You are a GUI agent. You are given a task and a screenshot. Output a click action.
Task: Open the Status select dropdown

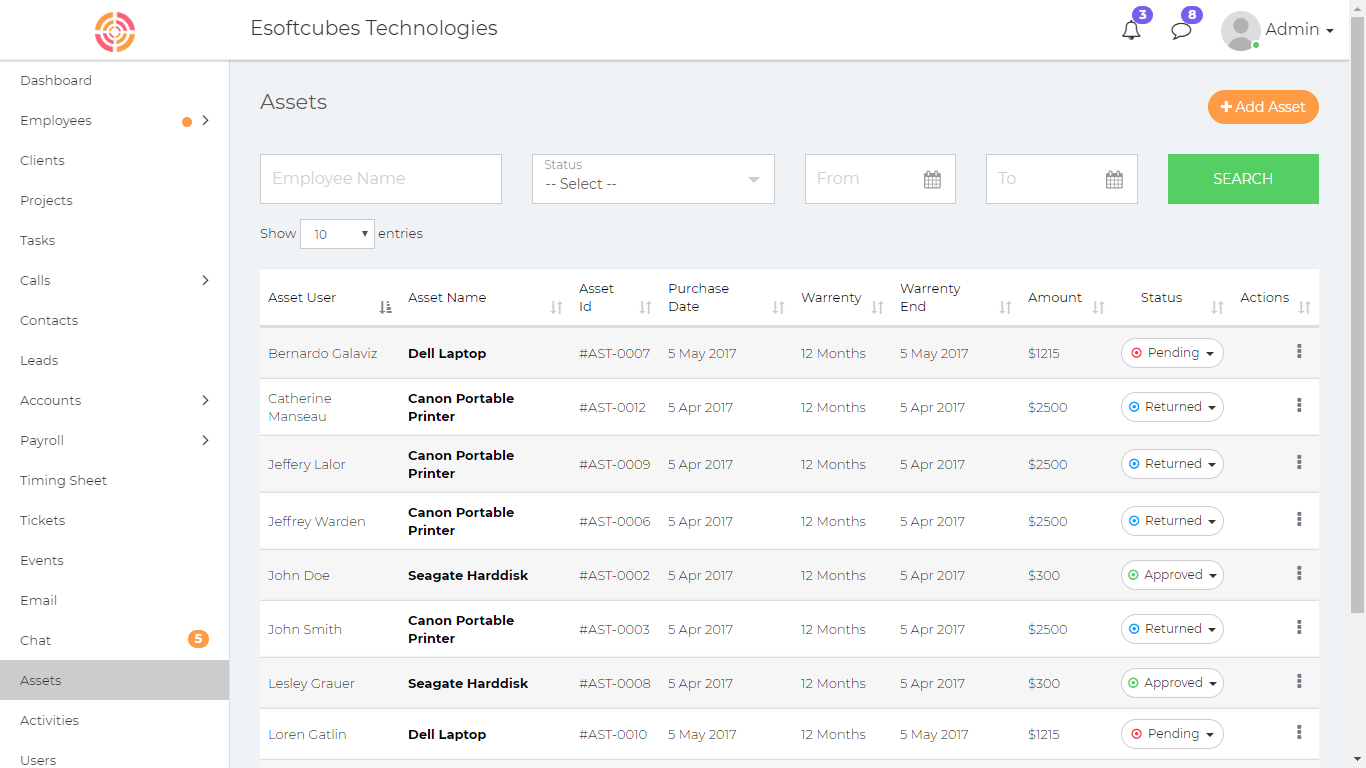click(x=653, y=179)
